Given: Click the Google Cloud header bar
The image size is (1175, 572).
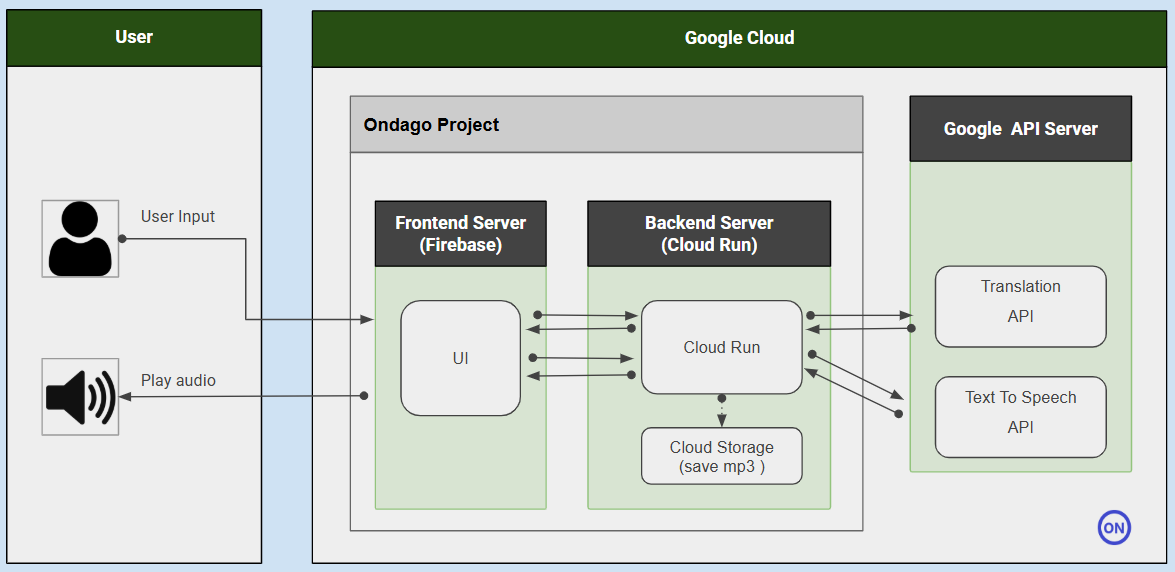Looking at the screenshot, I should 740,39.
